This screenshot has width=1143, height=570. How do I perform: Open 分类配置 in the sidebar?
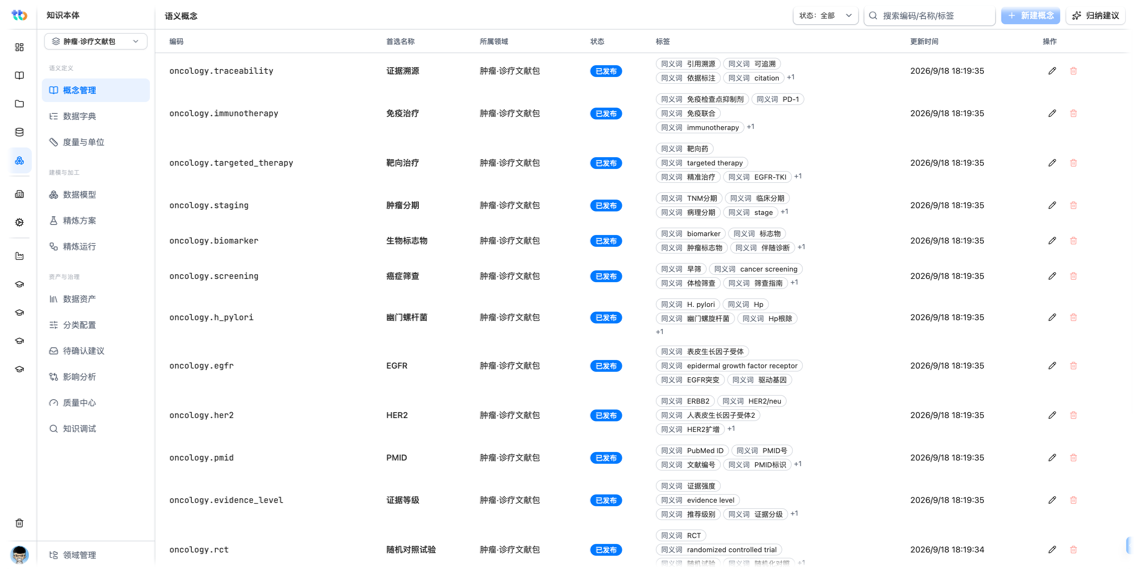pos(95,324)
